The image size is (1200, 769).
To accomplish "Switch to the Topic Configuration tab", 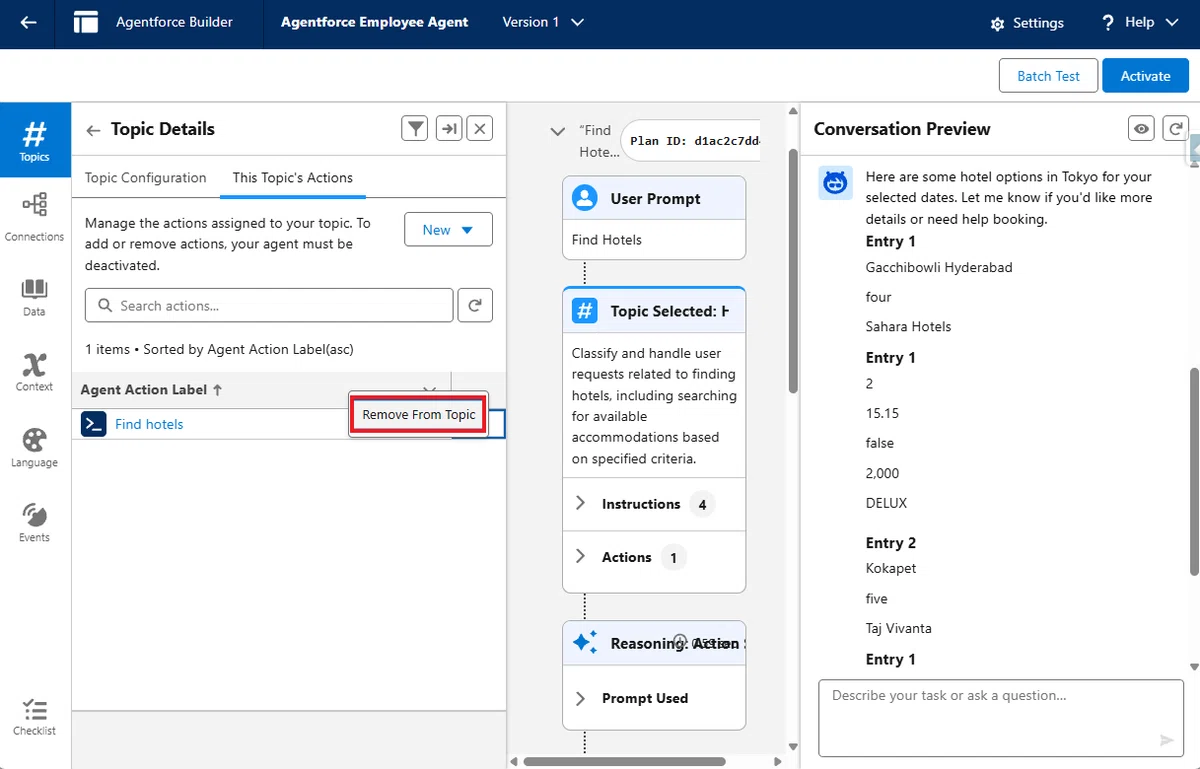I will click(145, 178).
